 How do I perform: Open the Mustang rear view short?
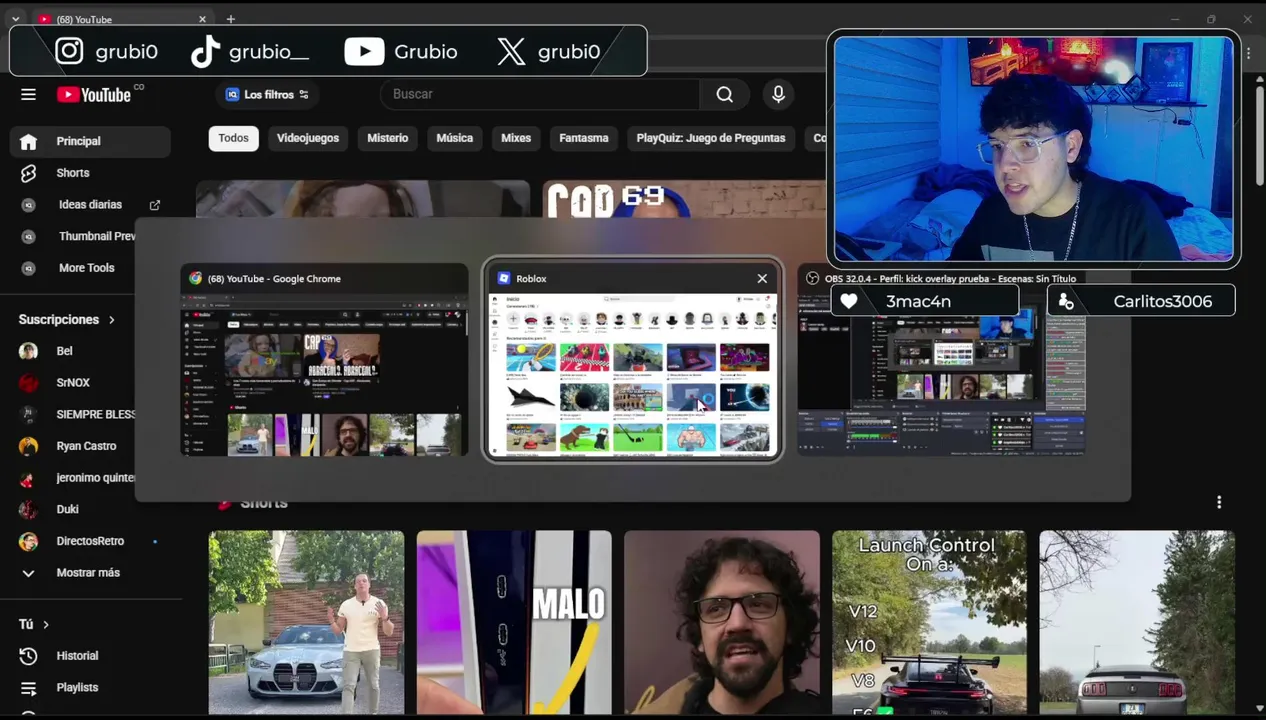[x=1137, y=623]
